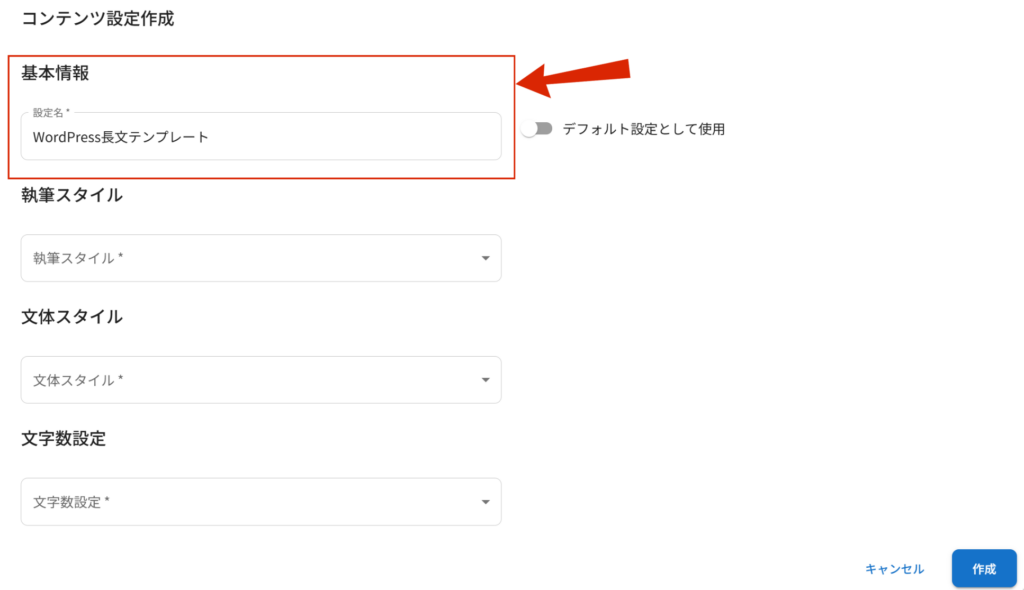Click the red arrow pointing at 基本情報

tap(573, 77)
